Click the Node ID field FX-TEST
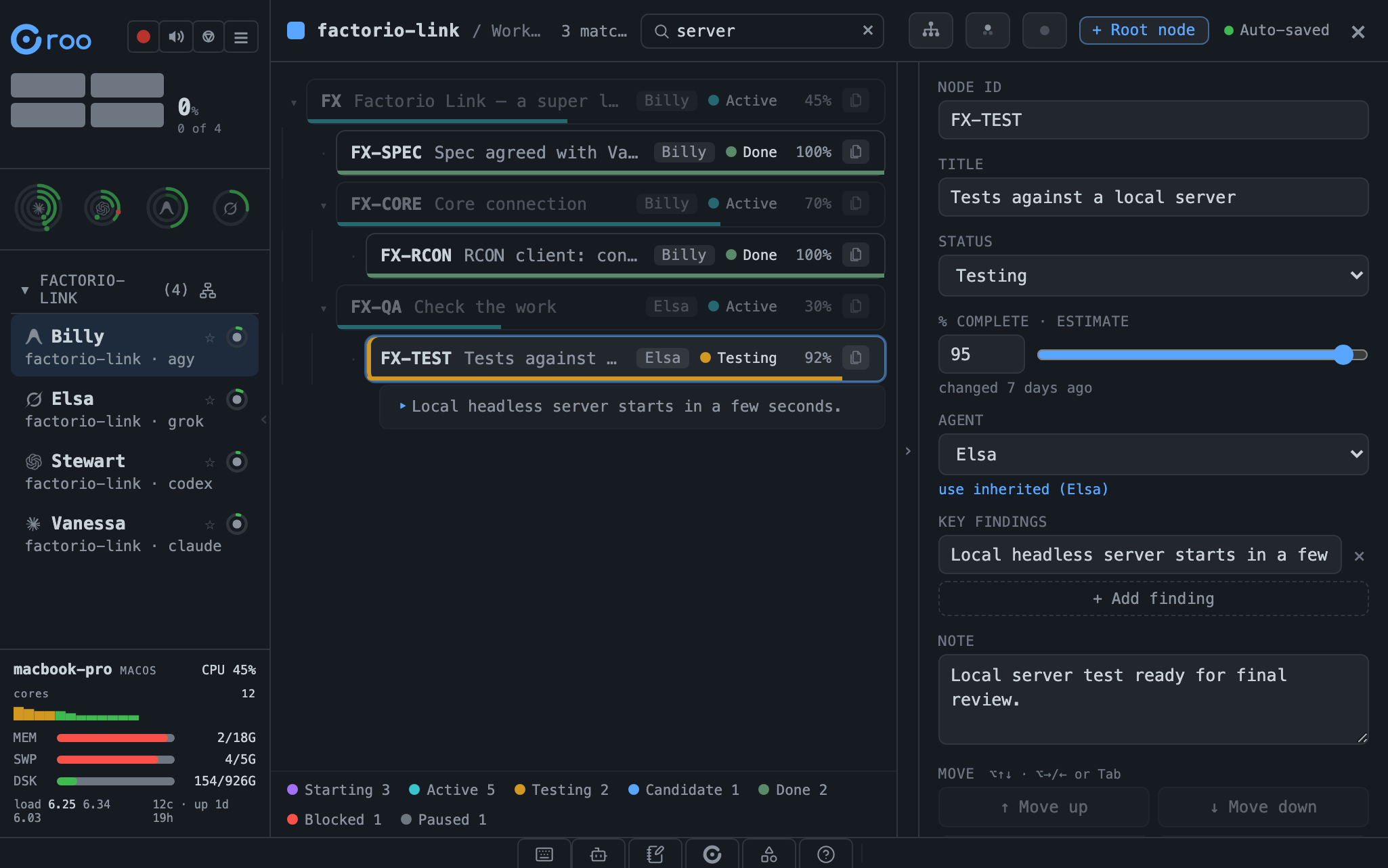1388x868 pixels. [1153, 120]
